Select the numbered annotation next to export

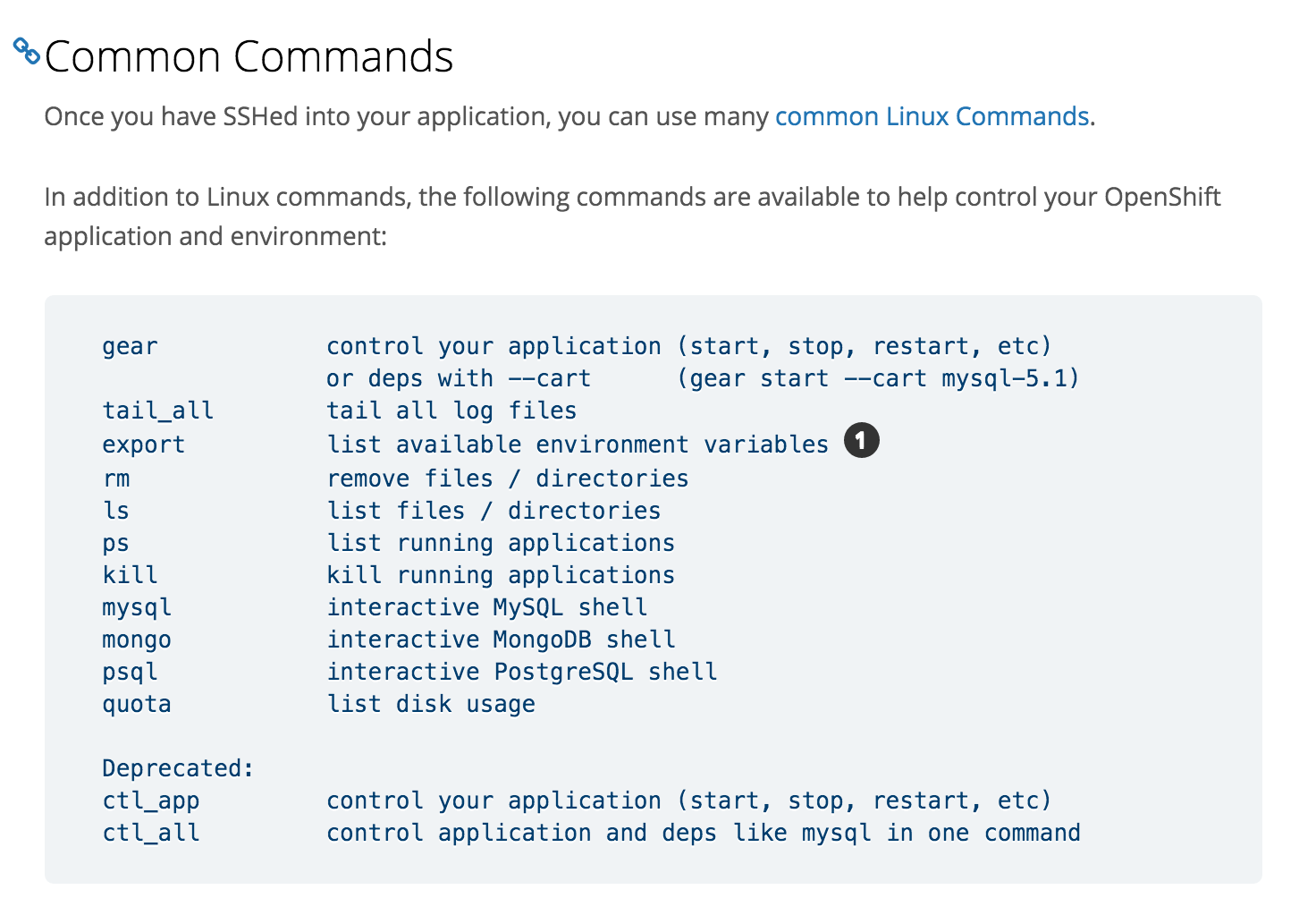[x=861, y=440]
